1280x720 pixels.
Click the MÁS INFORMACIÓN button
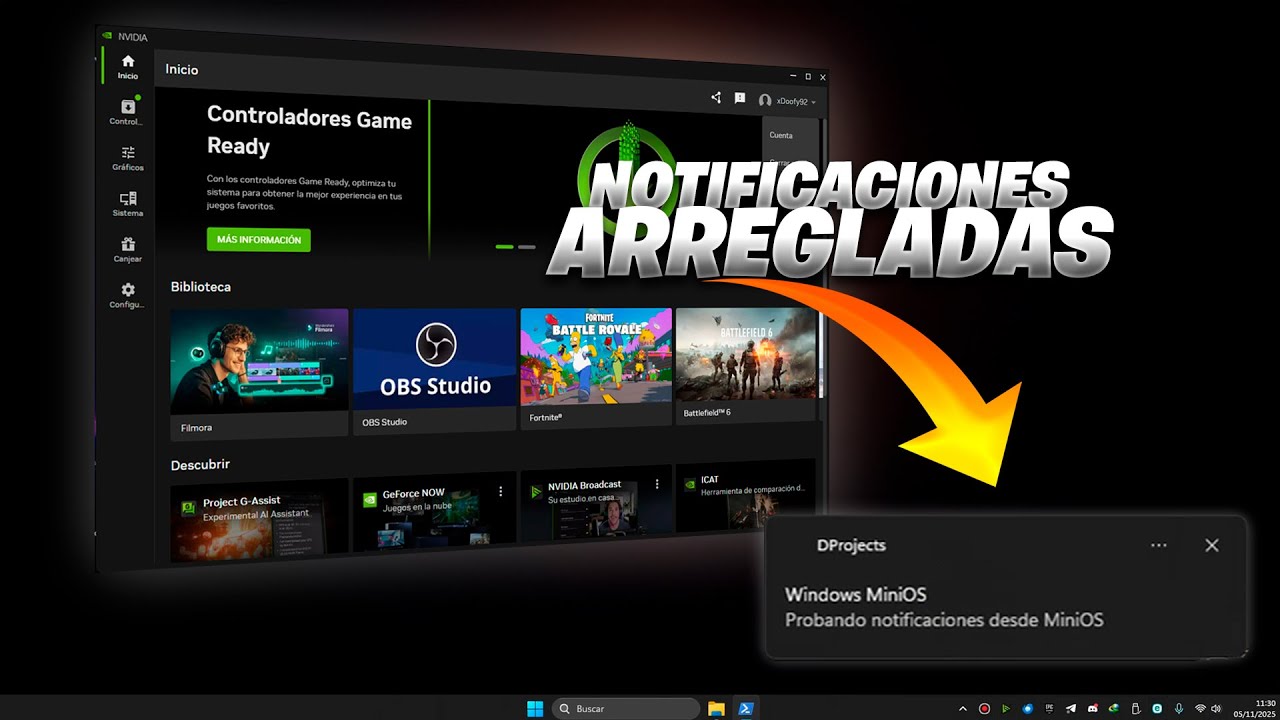point(258,240)
